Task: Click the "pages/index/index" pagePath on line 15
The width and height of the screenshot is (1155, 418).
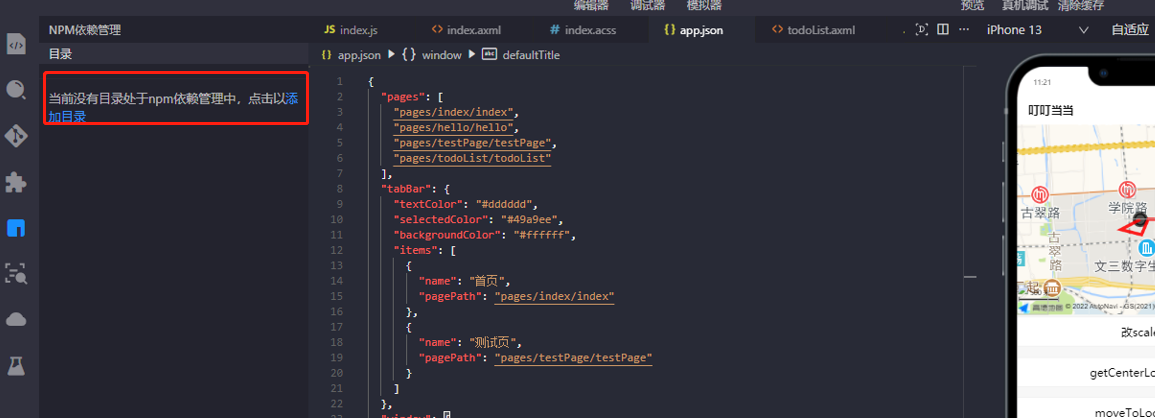Action: (x=554, y=296)
